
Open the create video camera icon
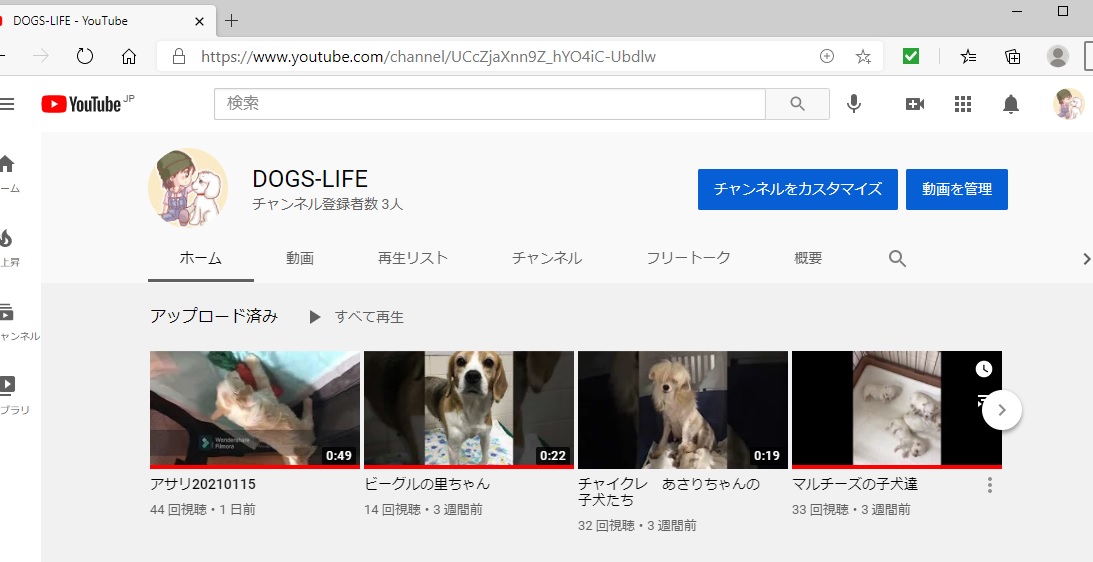(914, 104)
